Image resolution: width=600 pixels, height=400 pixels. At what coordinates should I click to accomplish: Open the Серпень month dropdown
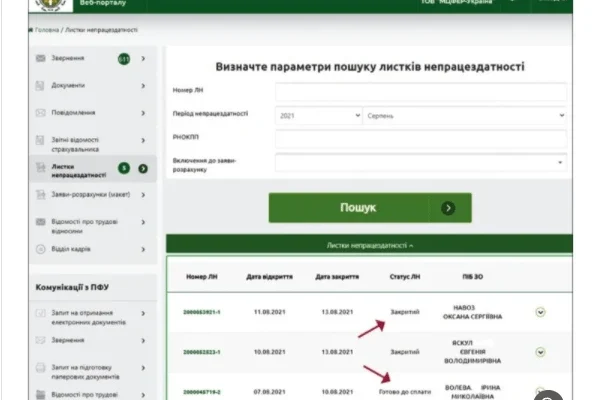(x=465, y=115)
